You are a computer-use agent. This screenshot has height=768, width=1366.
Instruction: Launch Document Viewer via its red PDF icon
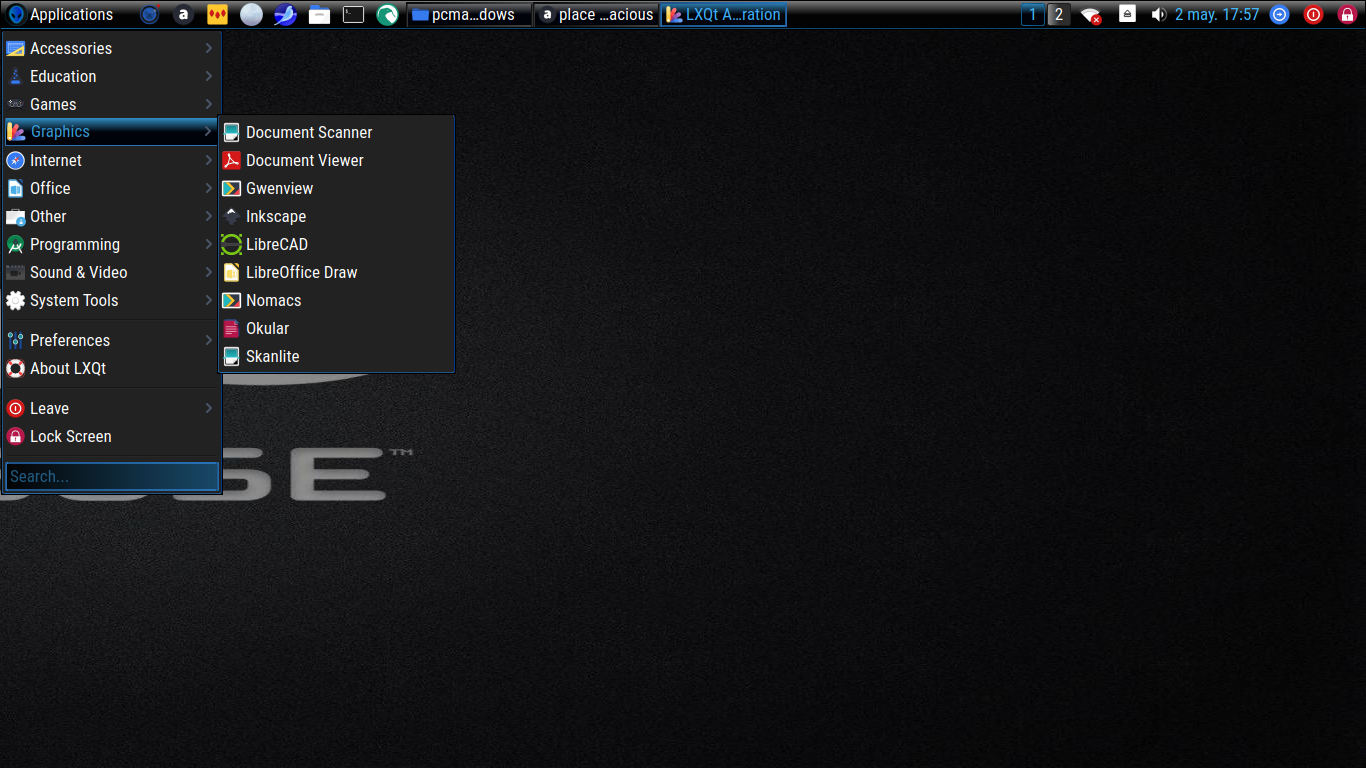click(x=232, y=160)
